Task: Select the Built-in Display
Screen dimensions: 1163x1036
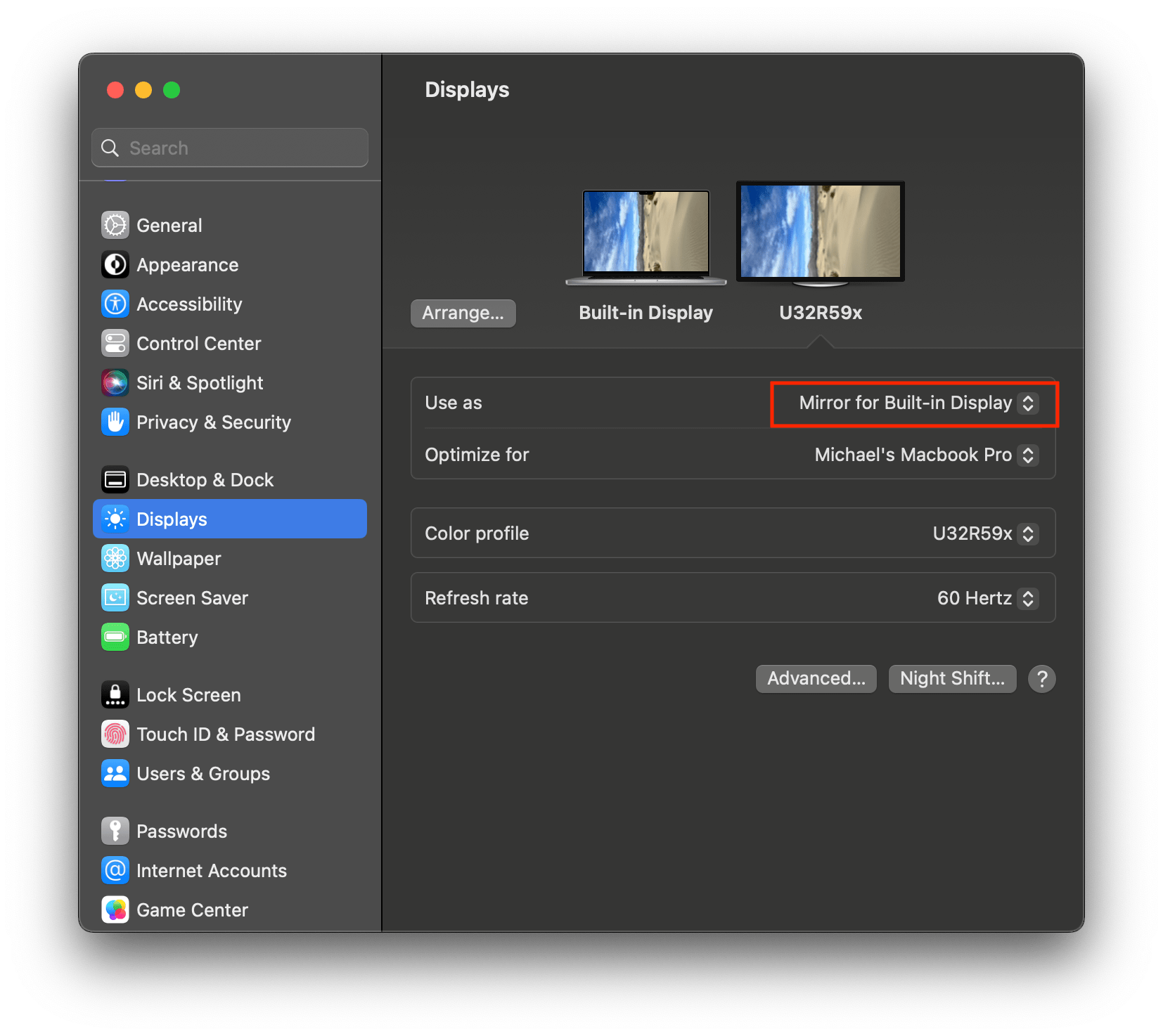Action: [x=645, y=235]
